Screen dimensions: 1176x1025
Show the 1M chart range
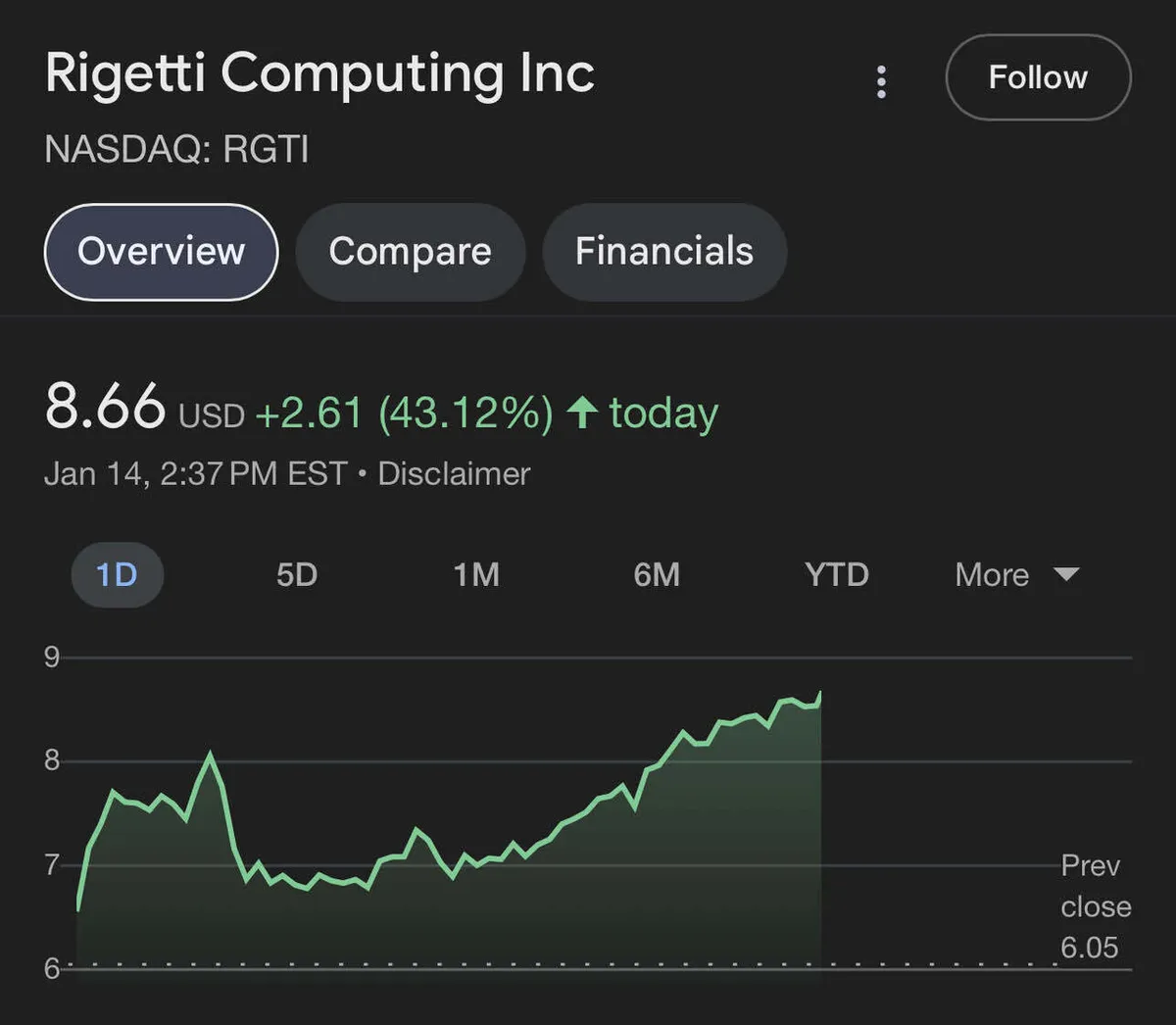click(476, 574)
